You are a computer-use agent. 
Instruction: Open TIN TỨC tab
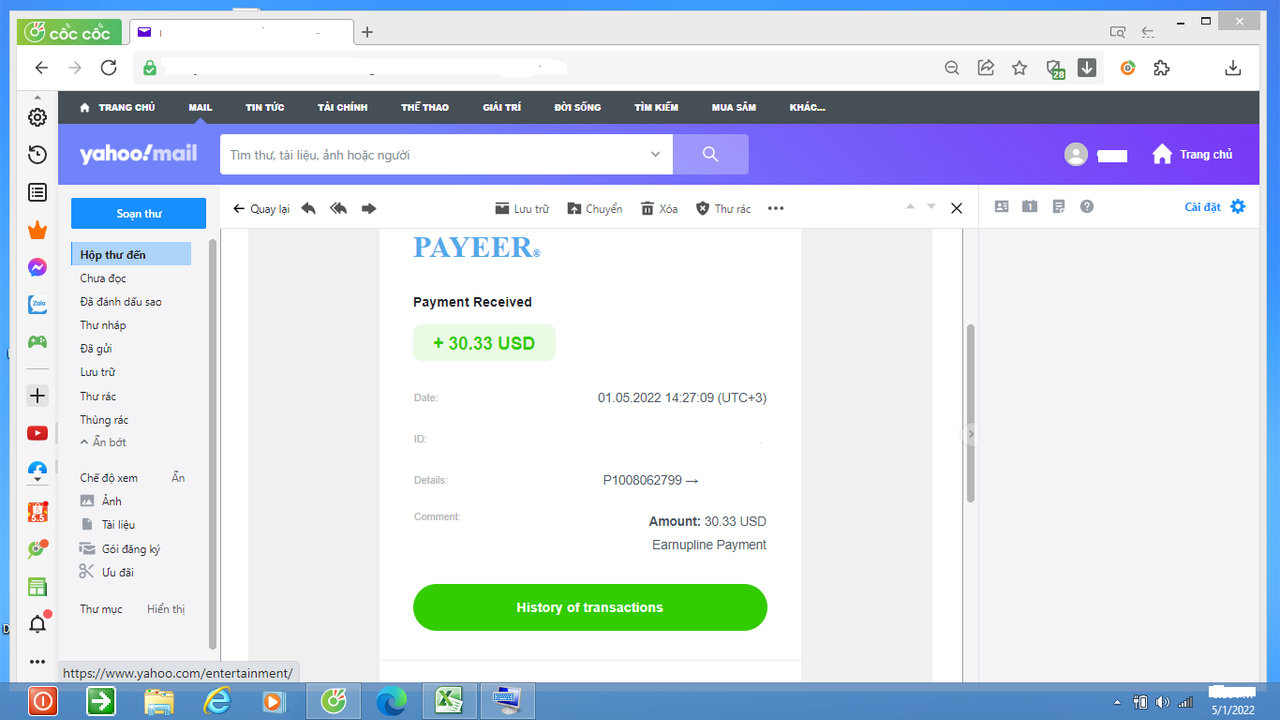(265, 107)
